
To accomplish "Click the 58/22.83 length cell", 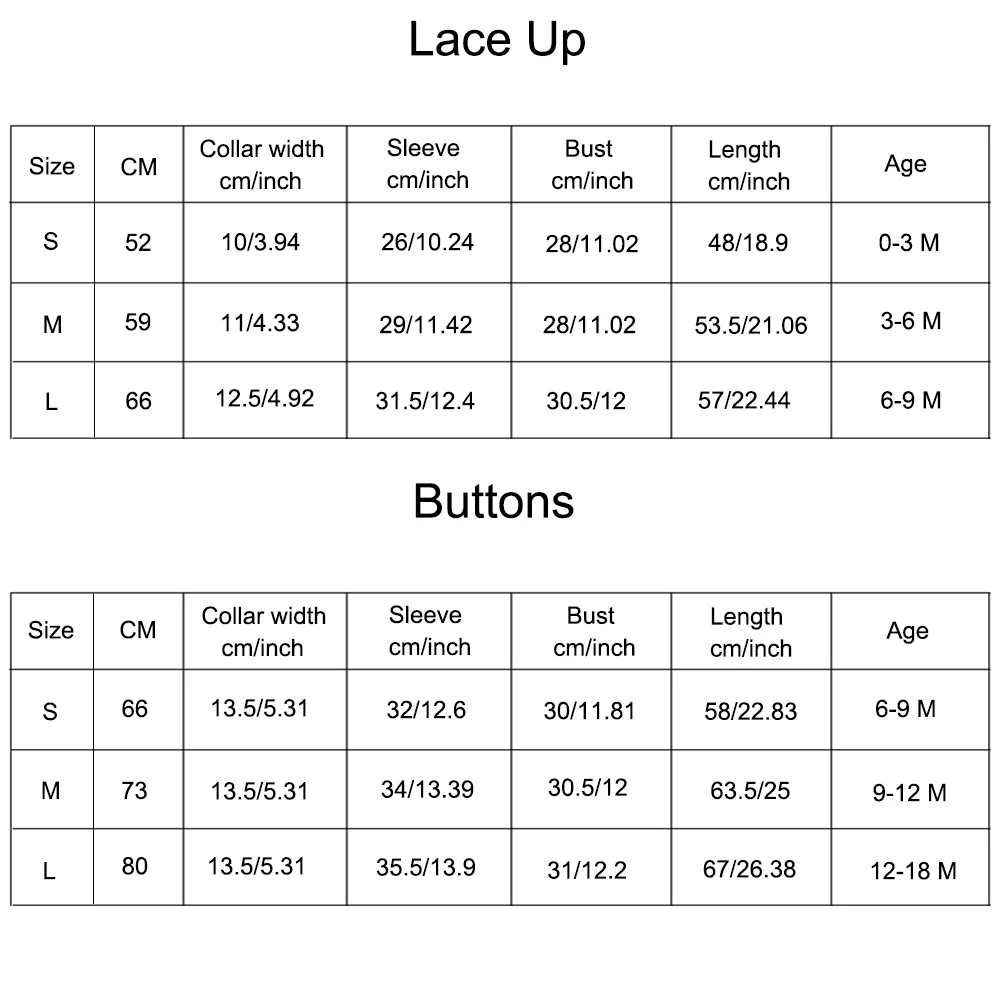I will pos(750,712).
